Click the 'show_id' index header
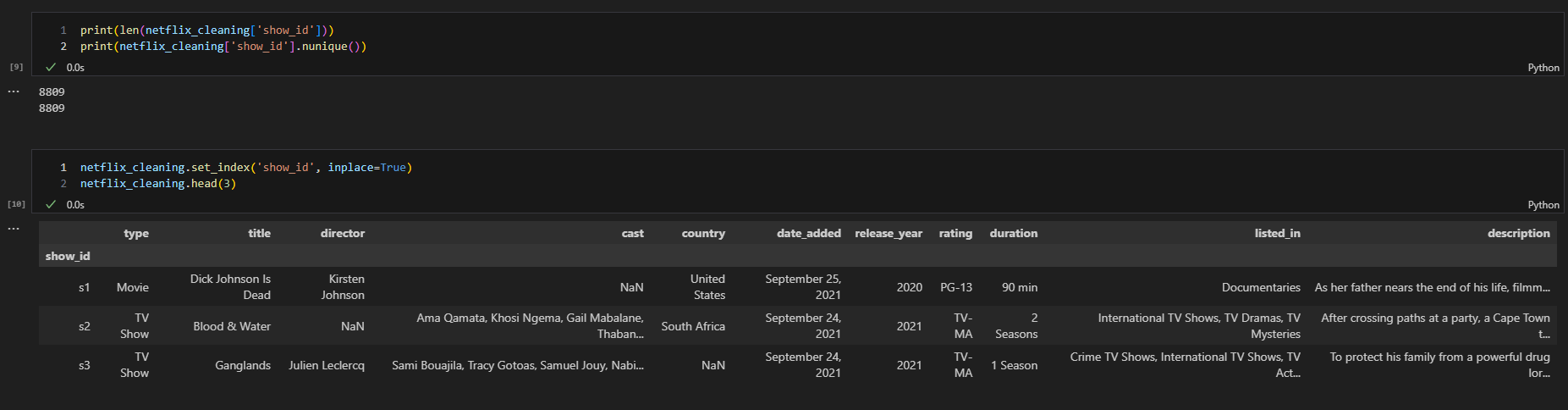 [x=68, y=256]
